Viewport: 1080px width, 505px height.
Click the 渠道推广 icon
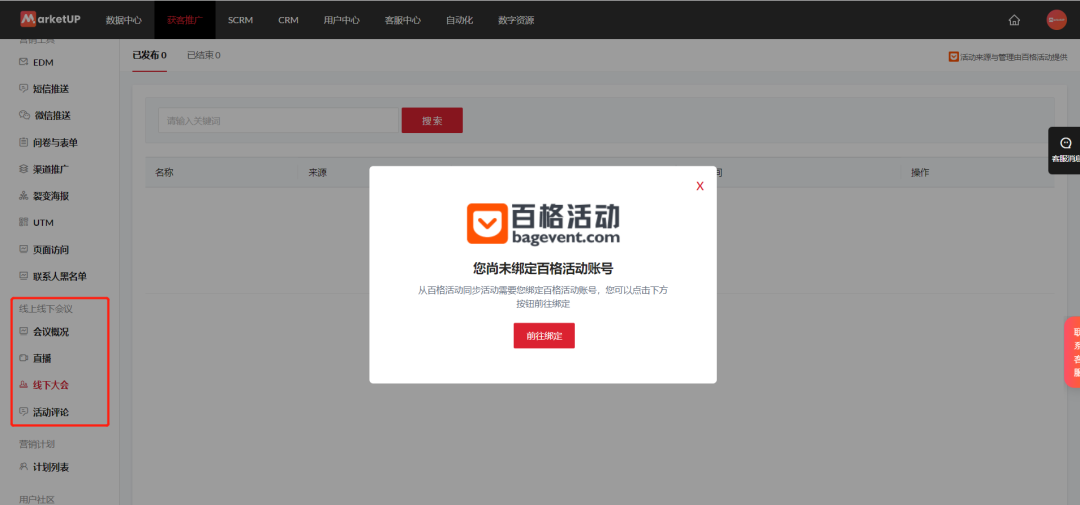[23, 169]
